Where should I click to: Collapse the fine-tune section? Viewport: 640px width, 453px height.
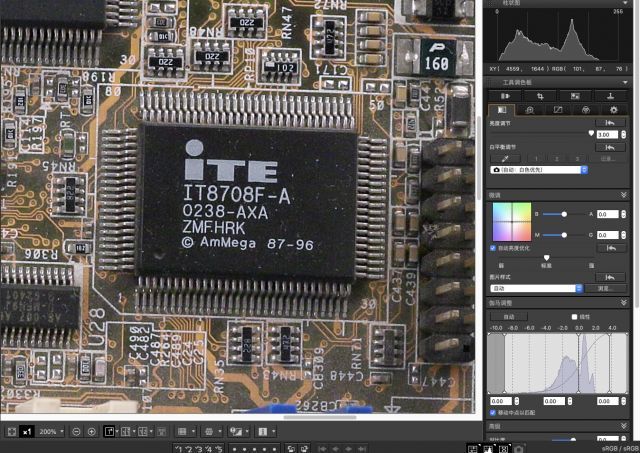tap(624, 195)
